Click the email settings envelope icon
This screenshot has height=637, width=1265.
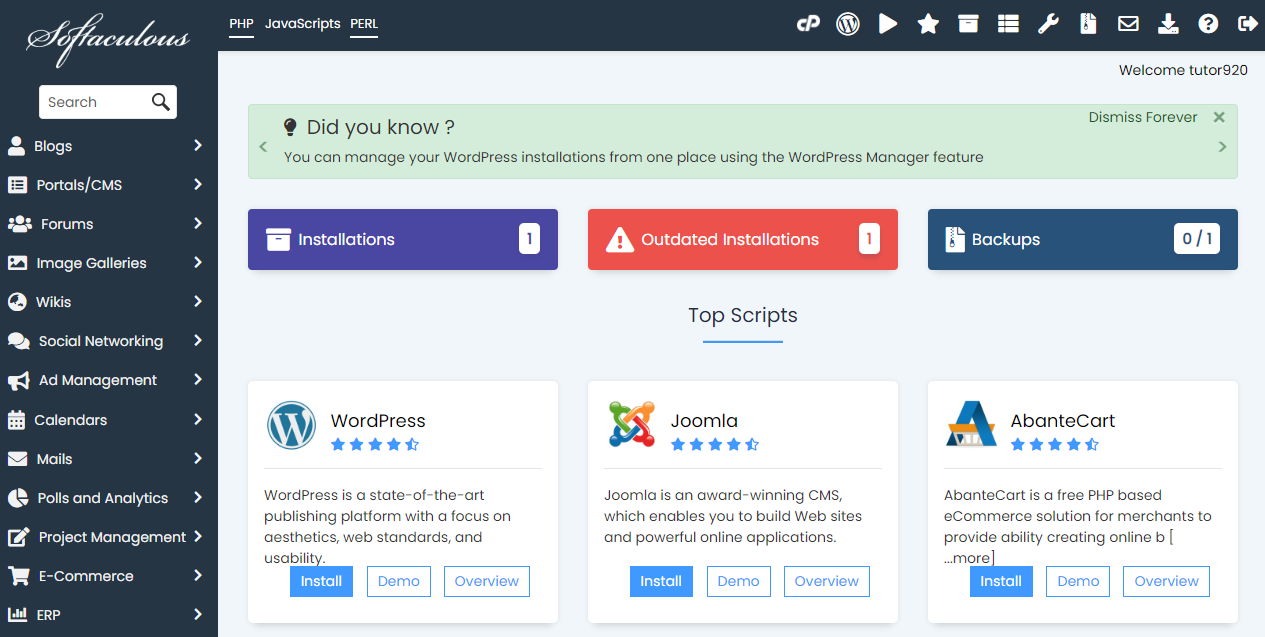pyautogui.click(x=1128, y=24)
